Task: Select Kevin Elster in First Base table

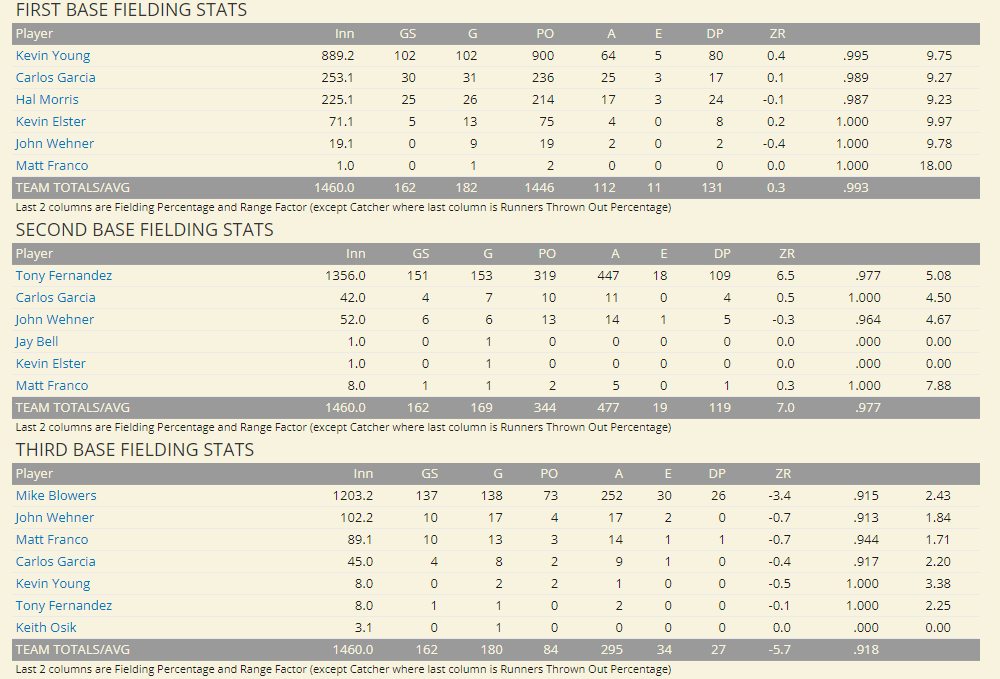Action: [x=51, y=122]
